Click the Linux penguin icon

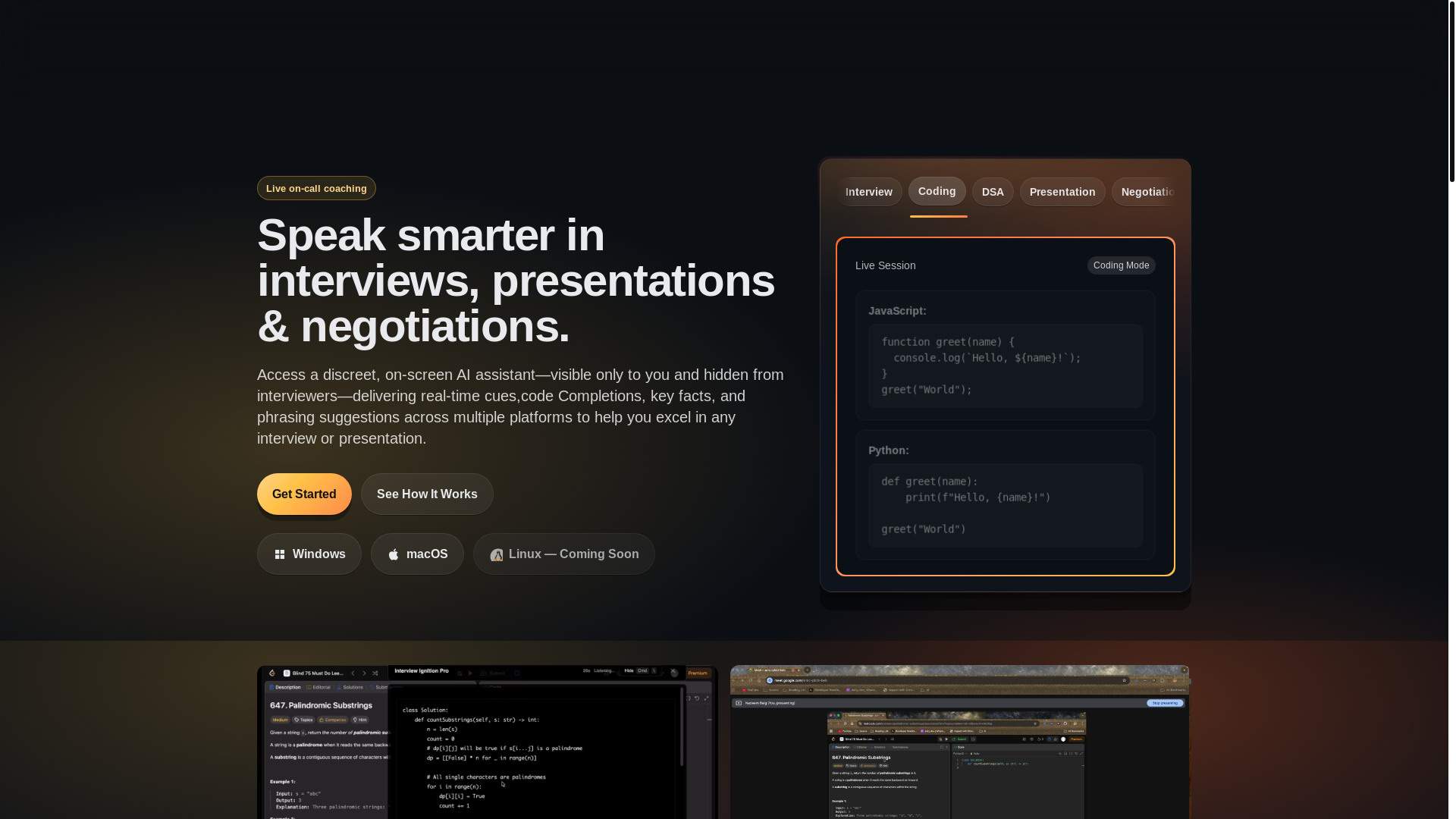point(497,555)
